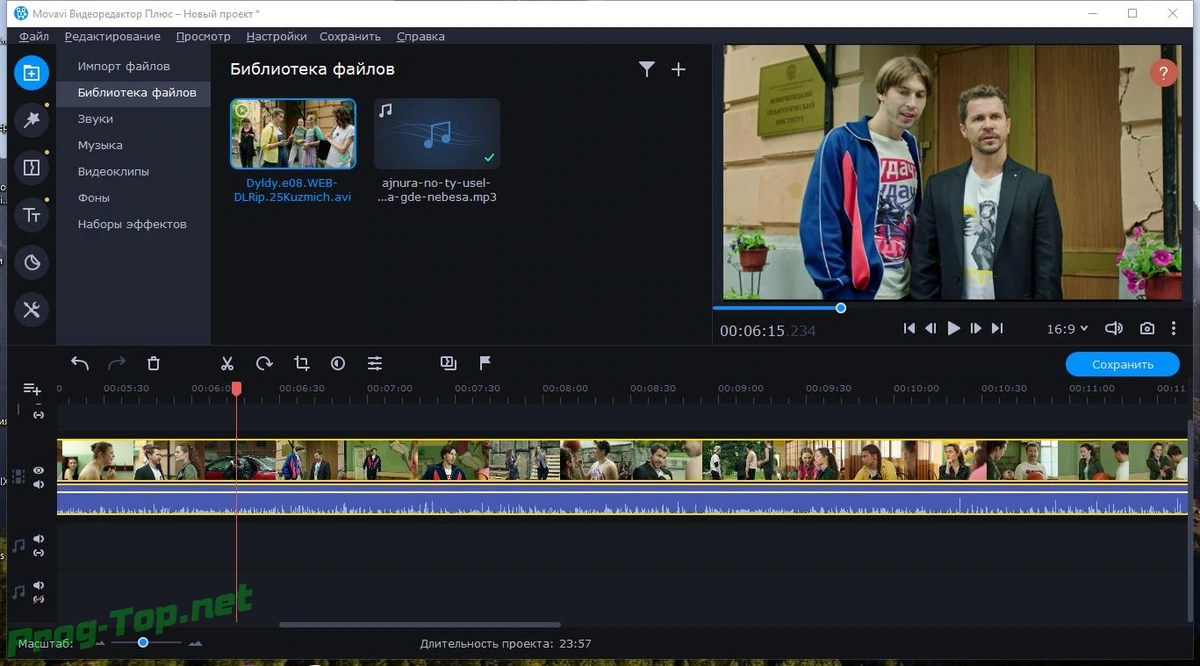This screenshot has width=1200, height=666.
Task: Select Dyldy.e08 video thumbnail in library
Action: pos(293,133)
